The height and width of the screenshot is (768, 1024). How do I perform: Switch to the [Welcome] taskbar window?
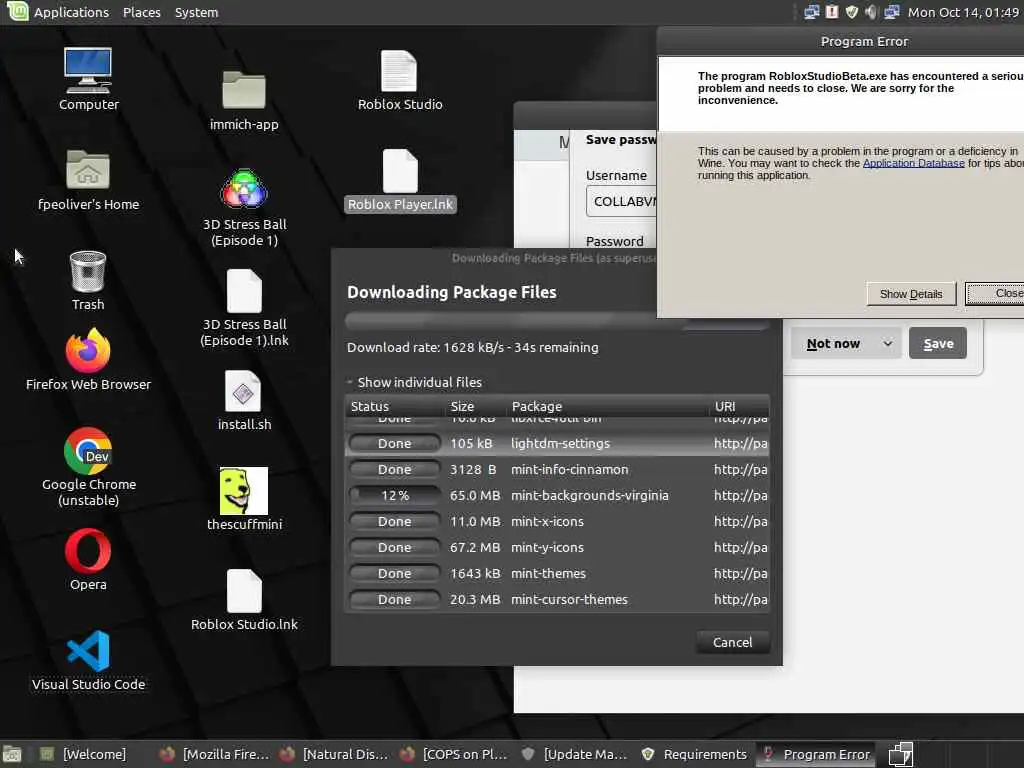84,754
